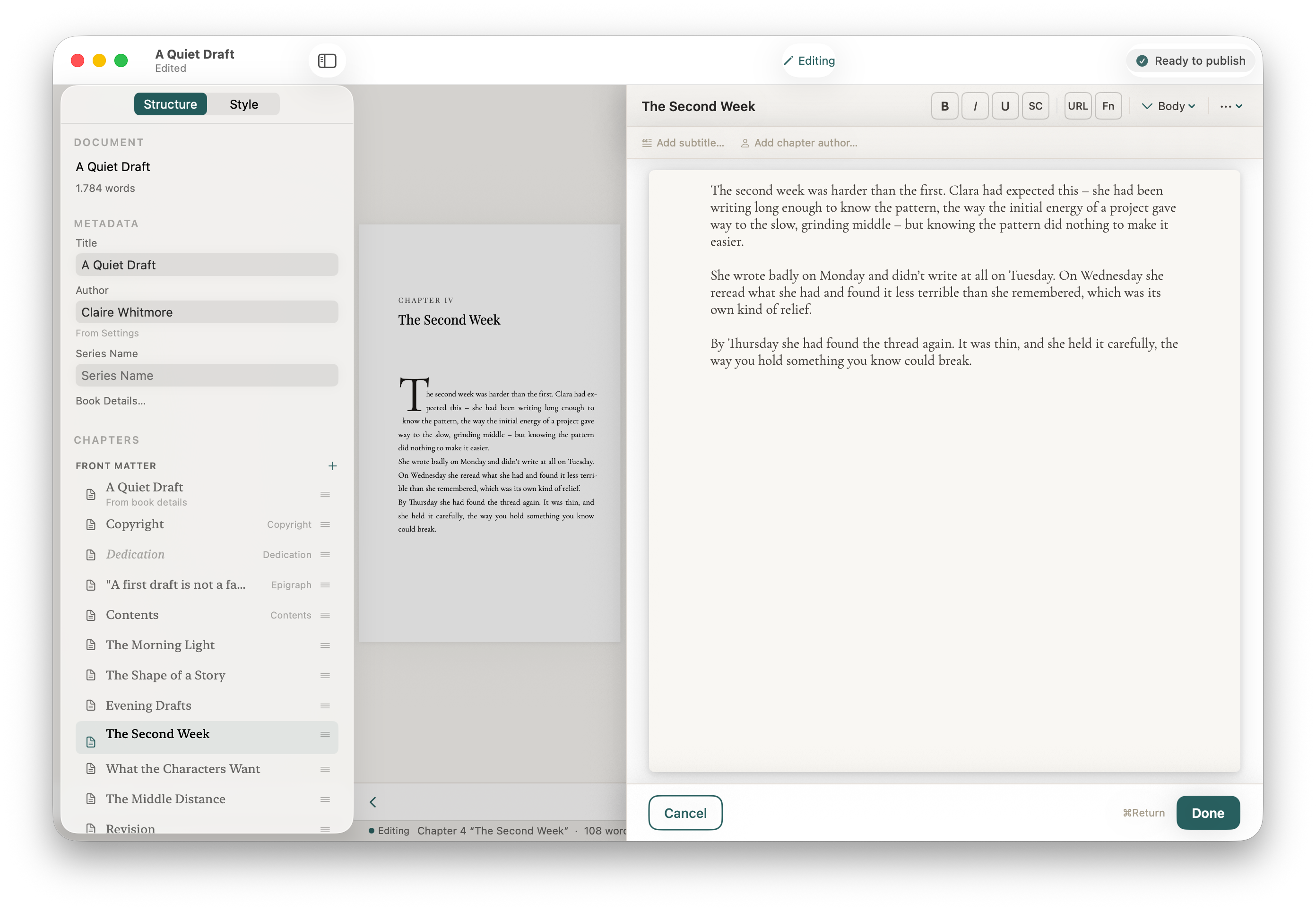Click document icon beside Copyright
This screenshot has width=1316, height=911.
(x=91, y=524)
